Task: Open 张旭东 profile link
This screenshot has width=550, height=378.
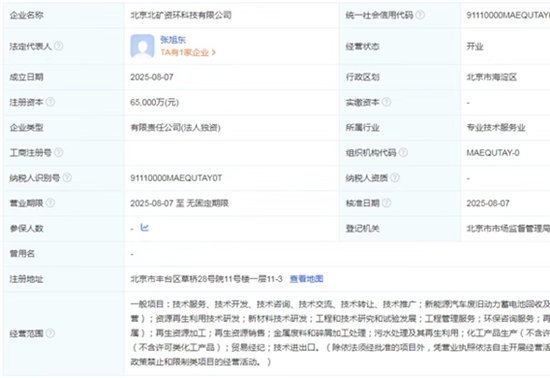Action: 173,40
